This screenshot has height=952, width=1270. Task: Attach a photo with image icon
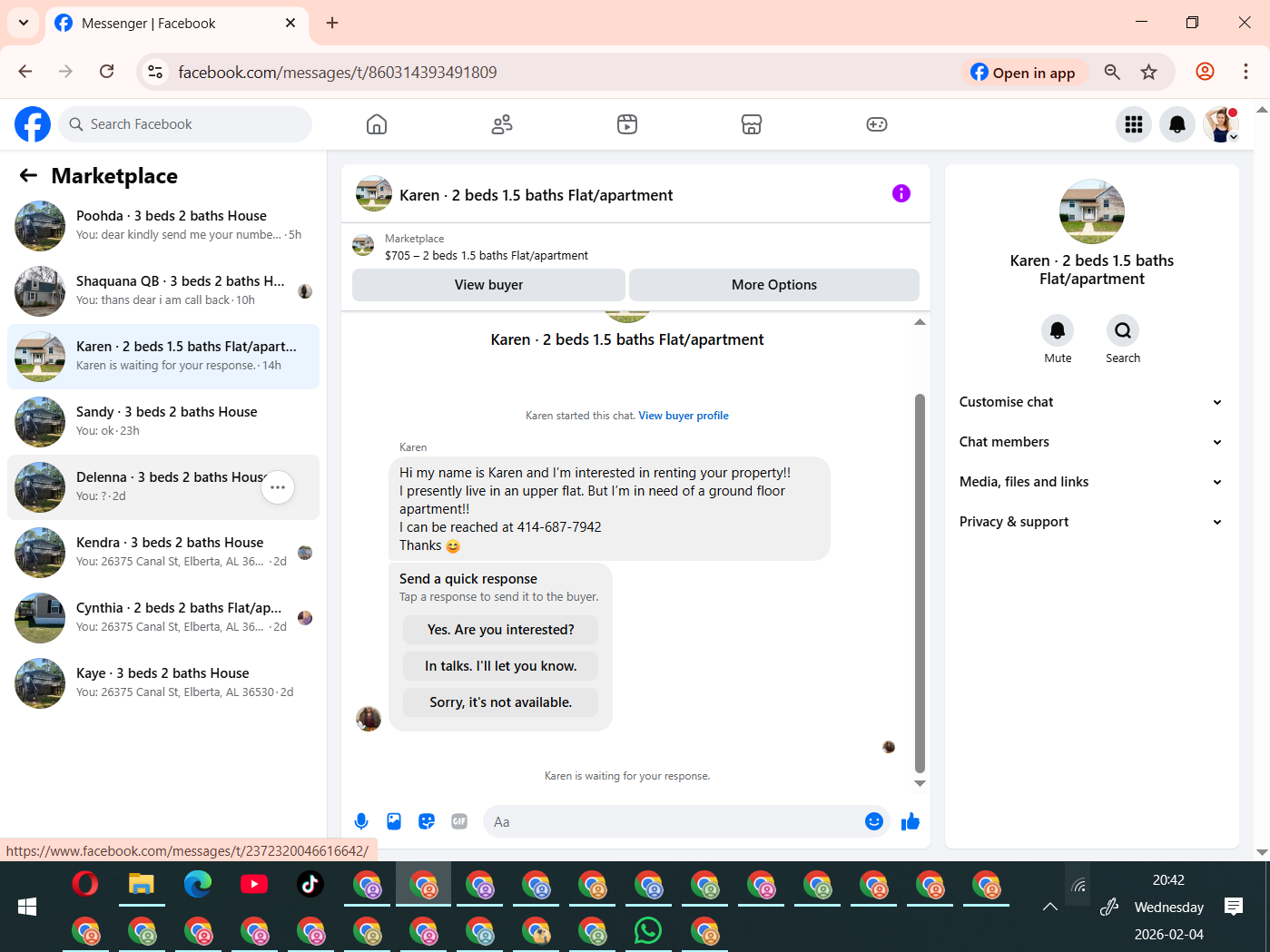[x=394, y=821]
